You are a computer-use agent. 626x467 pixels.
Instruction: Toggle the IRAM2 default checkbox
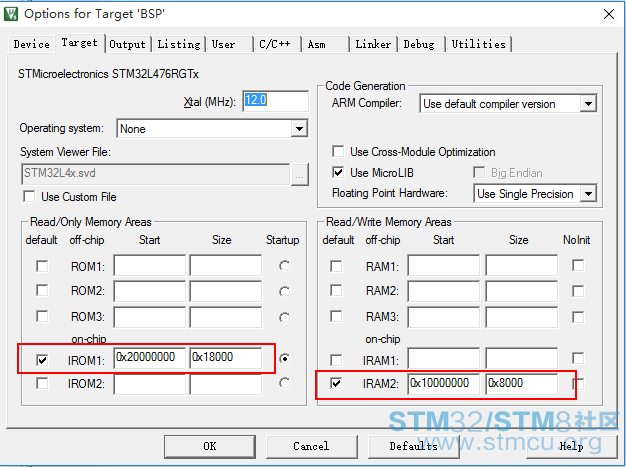[x=336, y=383]
